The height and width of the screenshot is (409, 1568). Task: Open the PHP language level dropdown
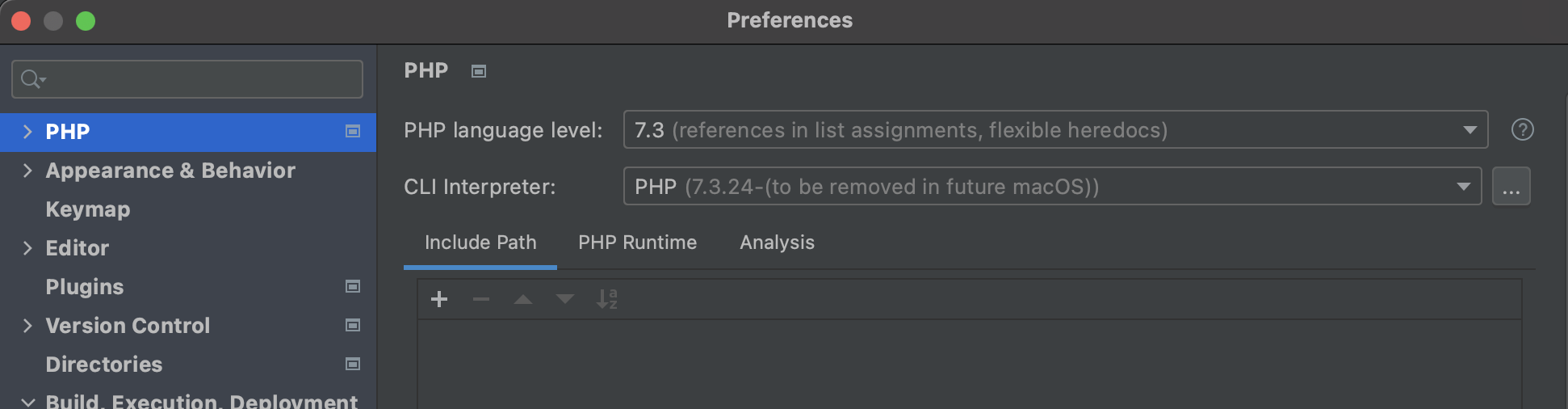click(x=1055, y=130)
